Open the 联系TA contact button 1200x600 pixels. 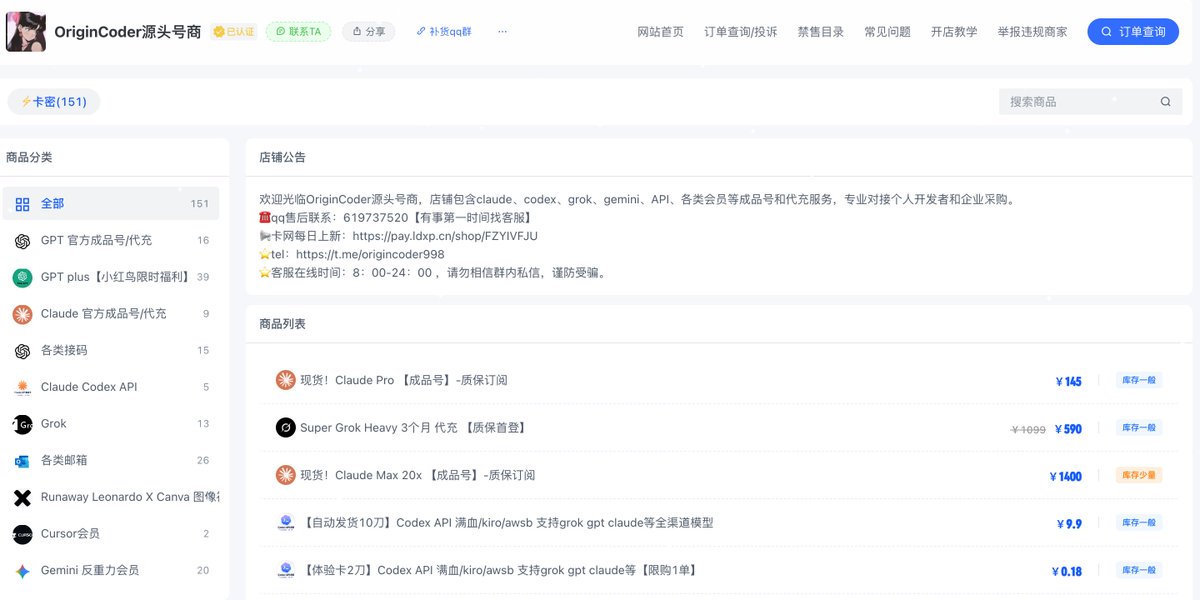[x=298, y=32]
